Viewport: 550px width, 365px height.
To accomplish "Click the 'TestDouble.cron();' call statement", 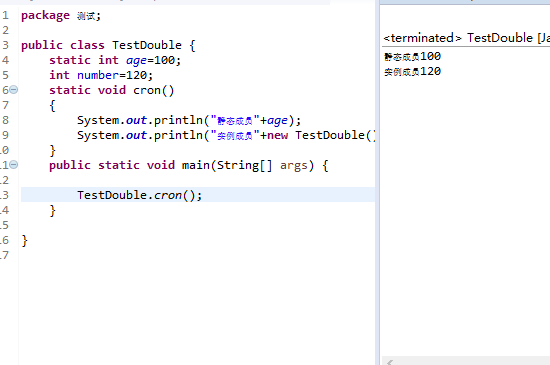I will click(140, 195).
